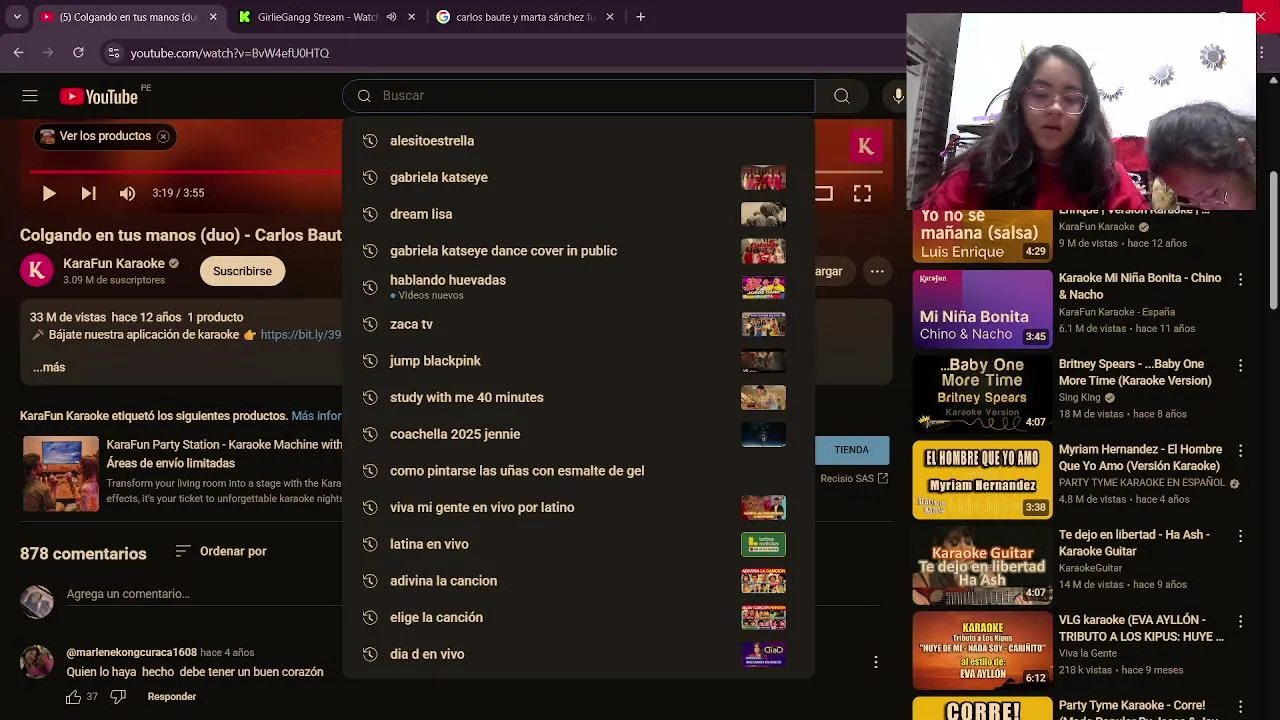The image size is (1280, 720).
Task: Skip to the next video
Action: click(88, 193)
